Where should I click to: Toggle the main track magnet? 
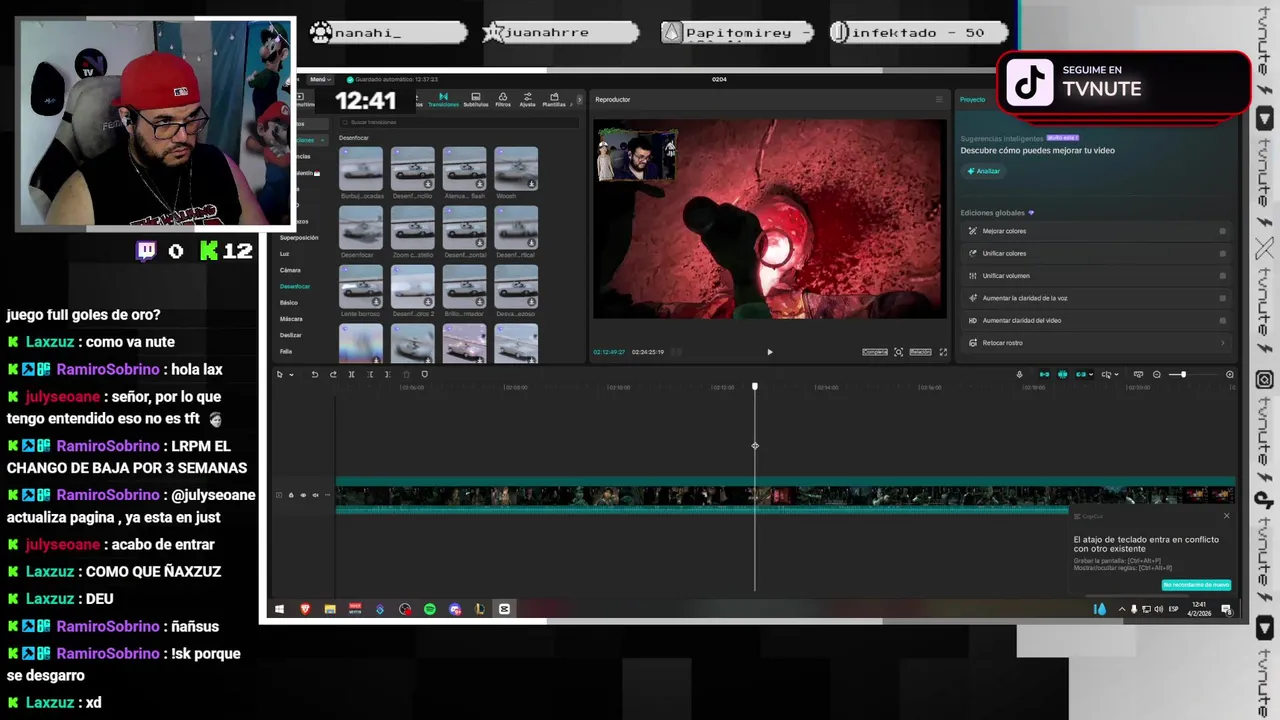1045,374
